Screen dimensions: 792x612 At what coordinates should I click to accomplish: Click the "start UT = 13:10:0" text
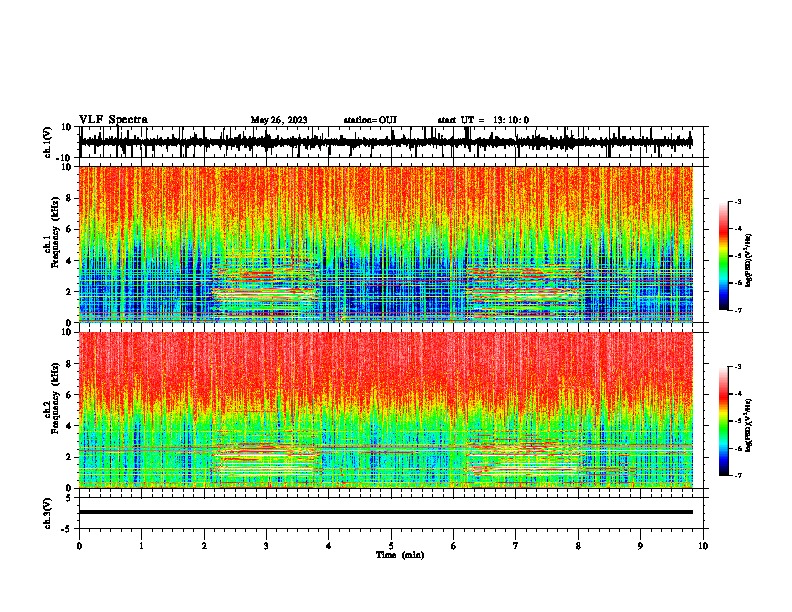click(483, 120)
